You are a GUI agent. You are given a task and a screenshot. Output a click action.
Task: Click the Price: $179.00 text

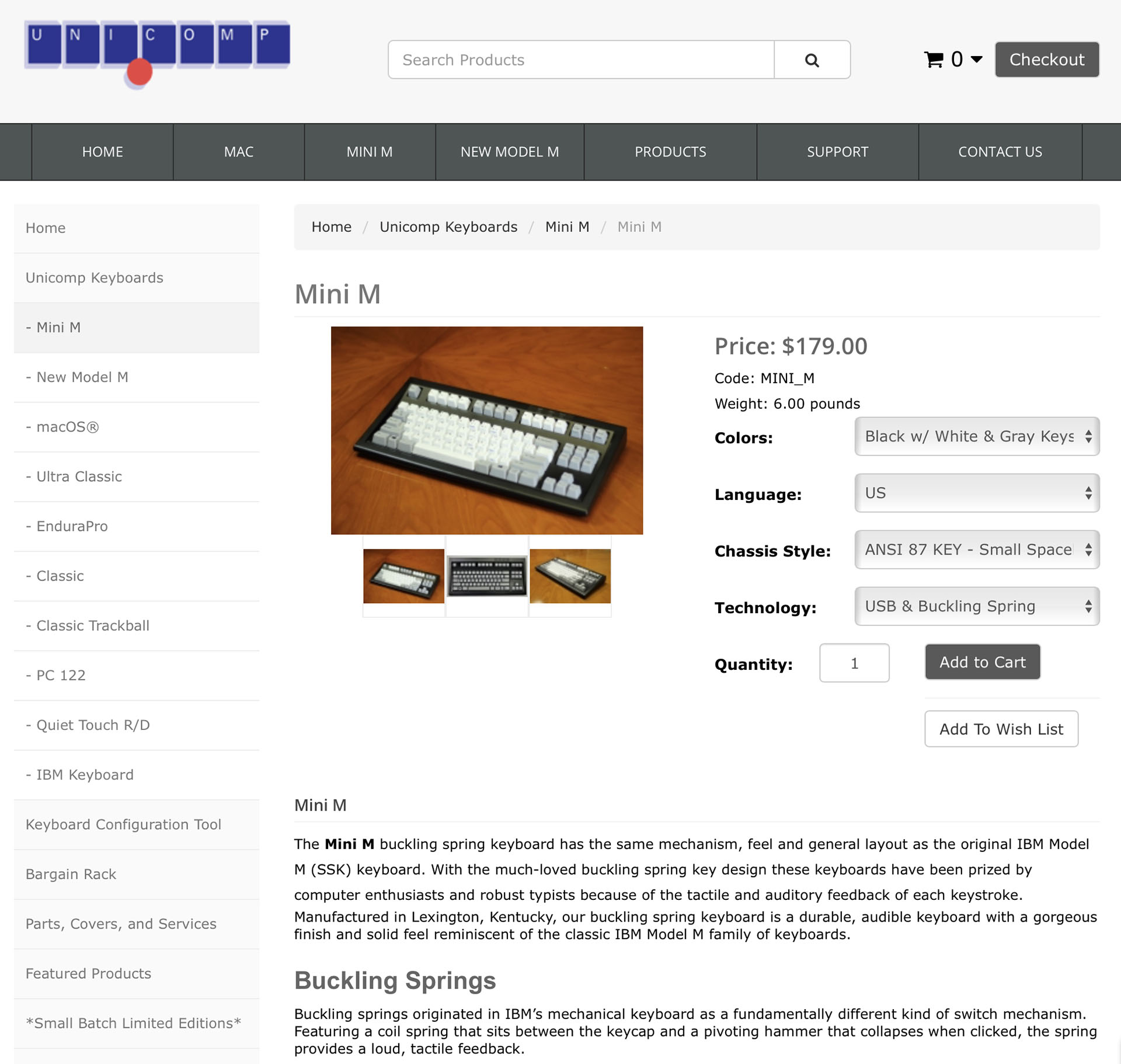coord(791,346)
